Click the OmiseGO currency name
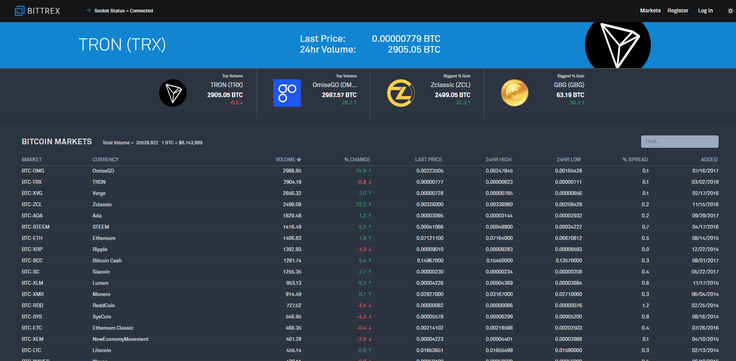736x361 pixels. (103, 171)
